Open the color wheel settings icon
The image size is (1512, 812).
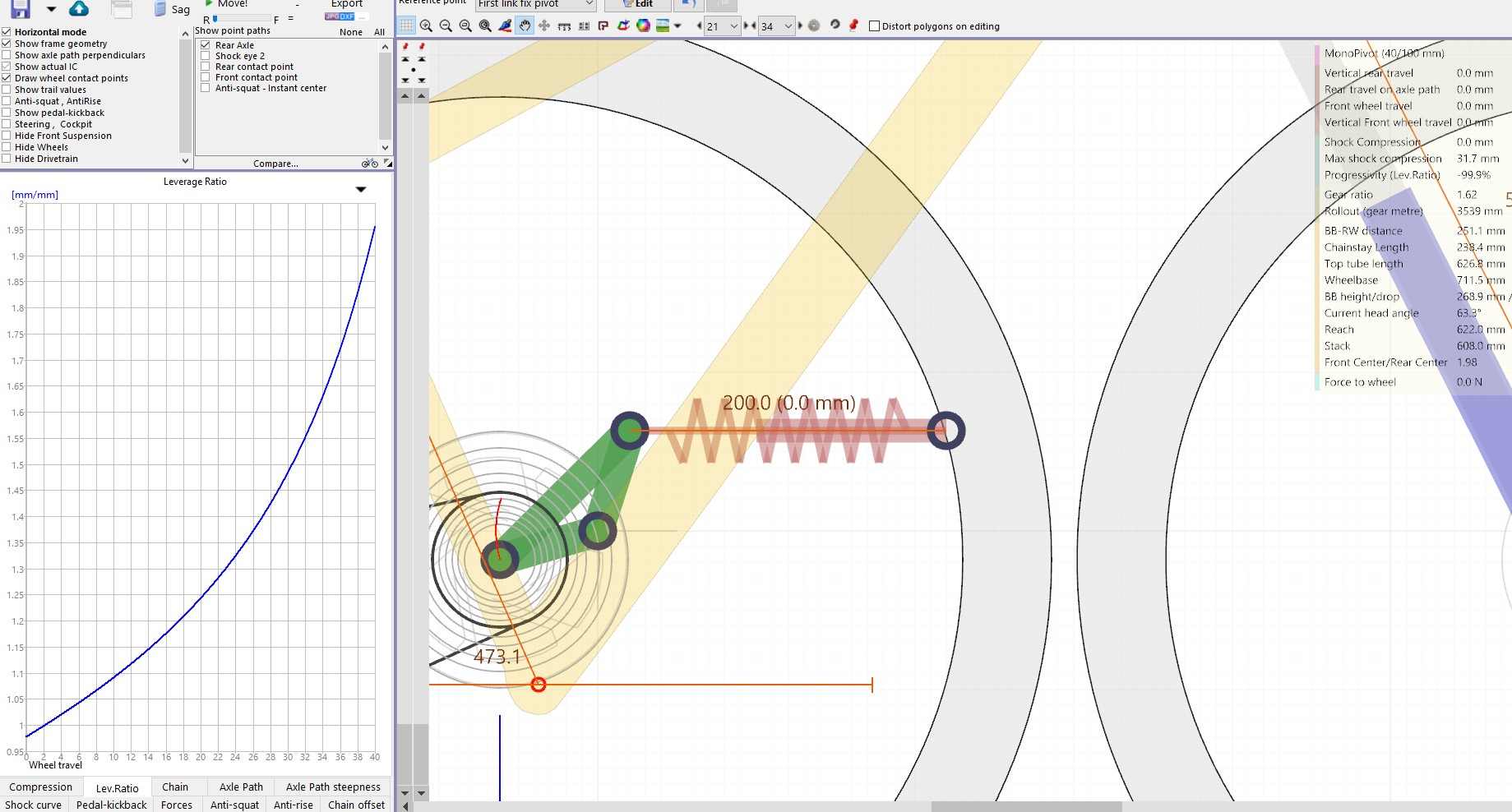point(642,25)
